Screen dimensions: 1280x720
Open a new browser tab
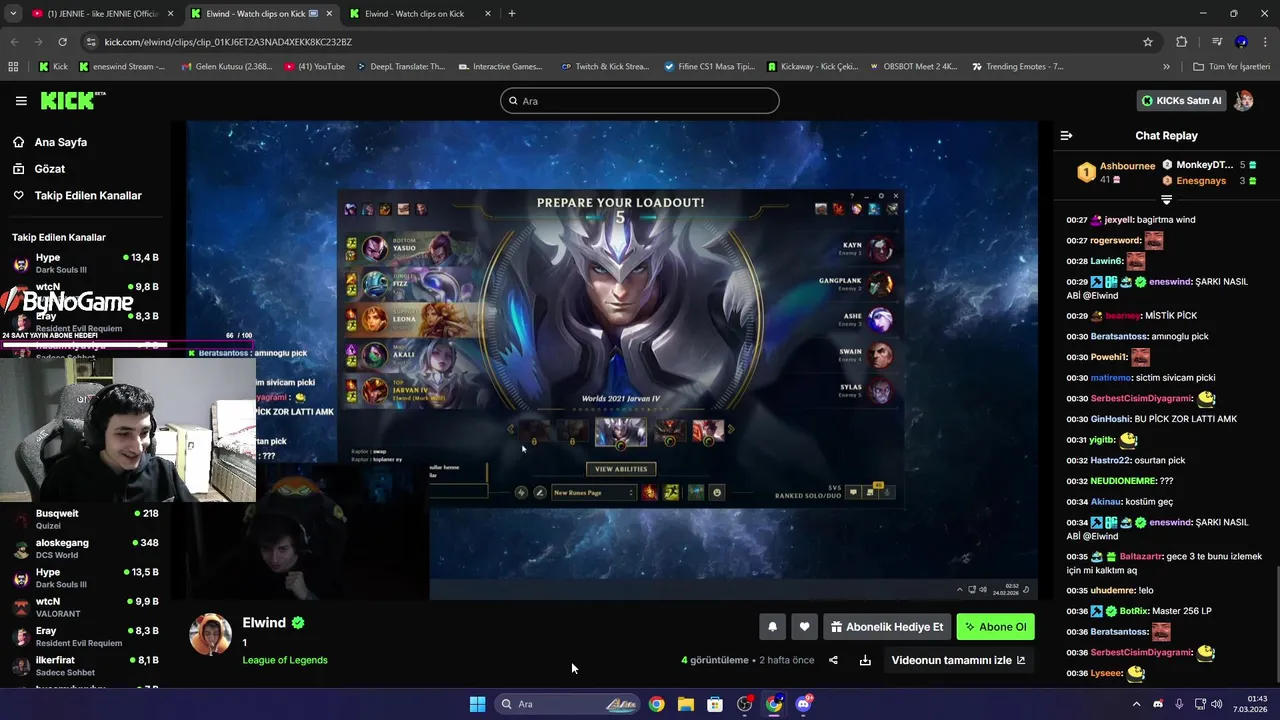coord(512,14)
